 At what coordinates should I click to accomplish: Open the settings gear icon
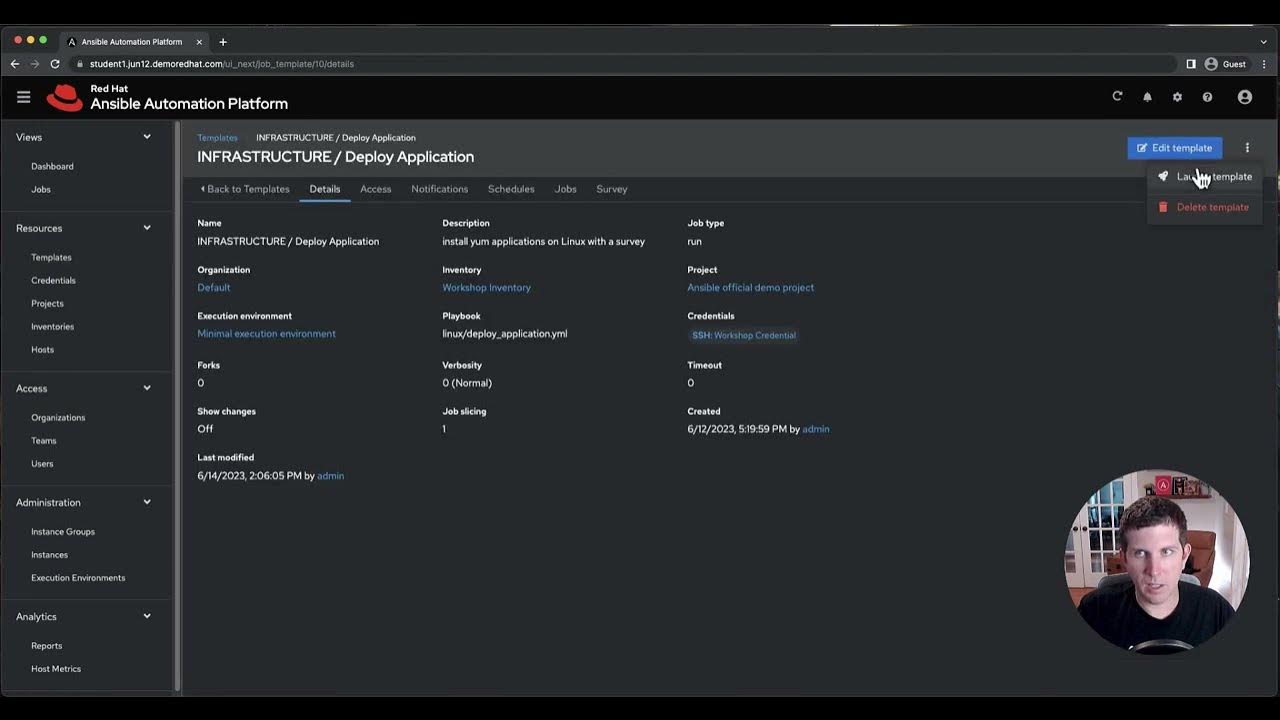1177,97
